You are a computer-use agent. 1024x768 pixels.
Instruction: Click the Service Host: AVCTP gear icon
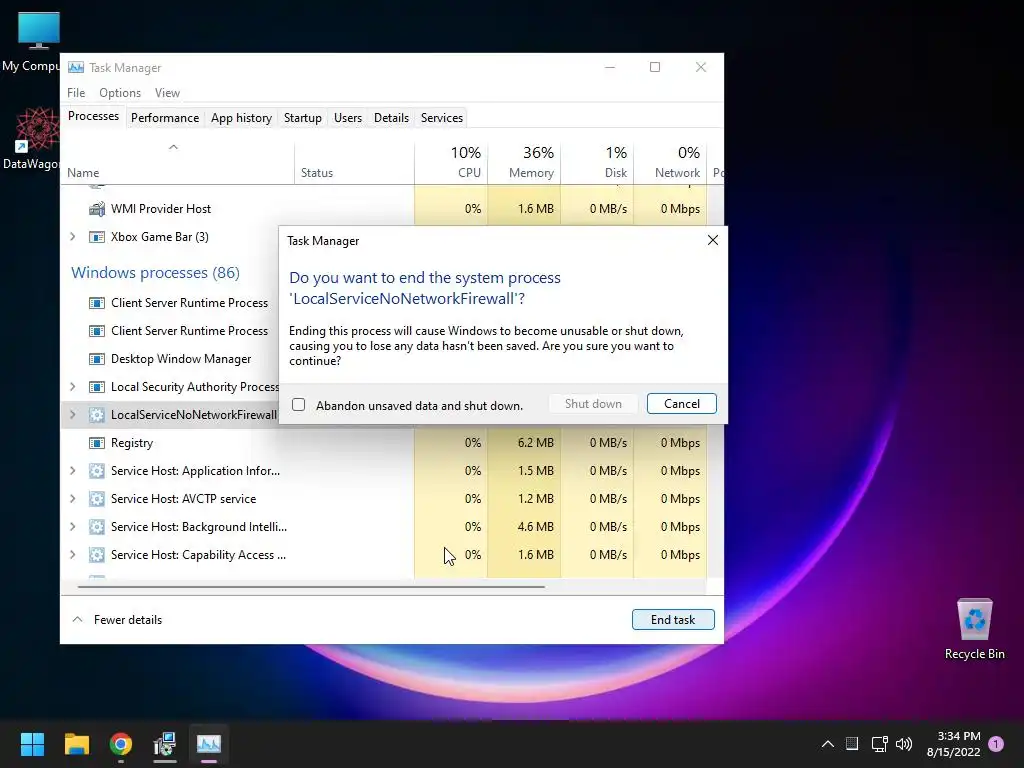(97, 499)
